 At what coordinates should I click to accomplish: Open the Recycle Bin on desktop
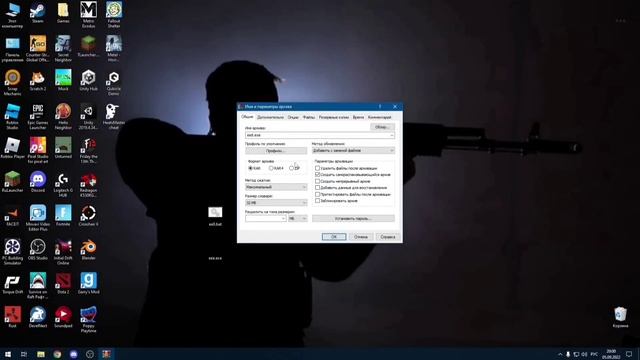click(620, 318)
